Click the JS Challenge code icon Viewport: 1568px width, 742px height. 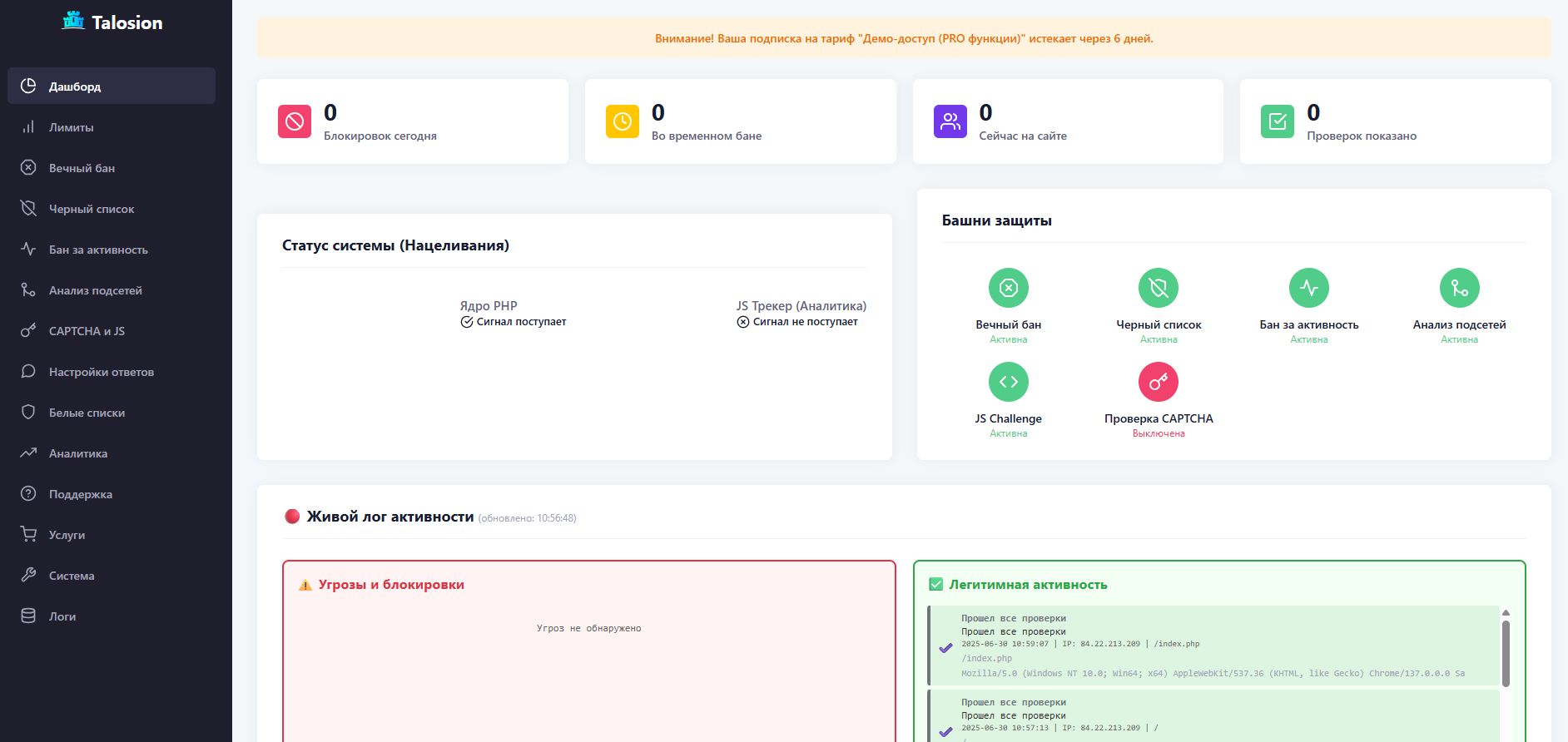(1008, 382)
